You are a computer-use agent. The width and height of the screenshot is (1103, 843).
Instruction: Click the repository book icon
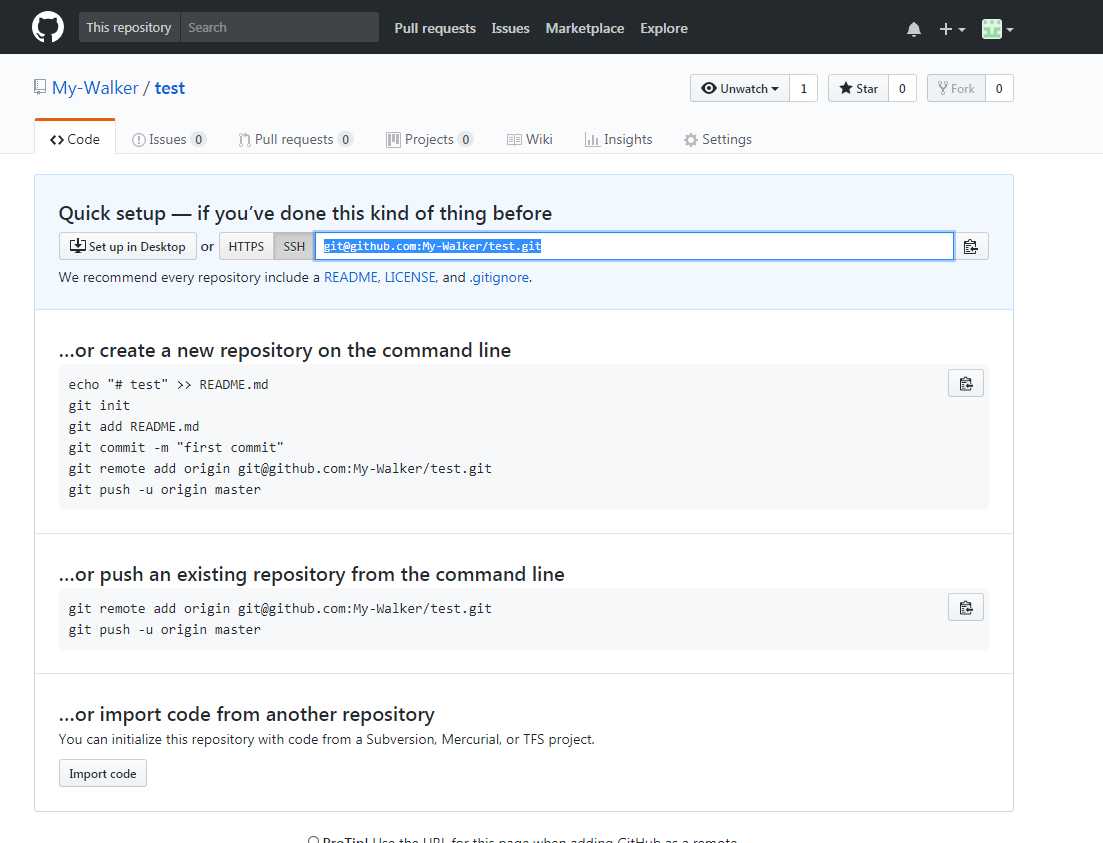click(40, 87)
